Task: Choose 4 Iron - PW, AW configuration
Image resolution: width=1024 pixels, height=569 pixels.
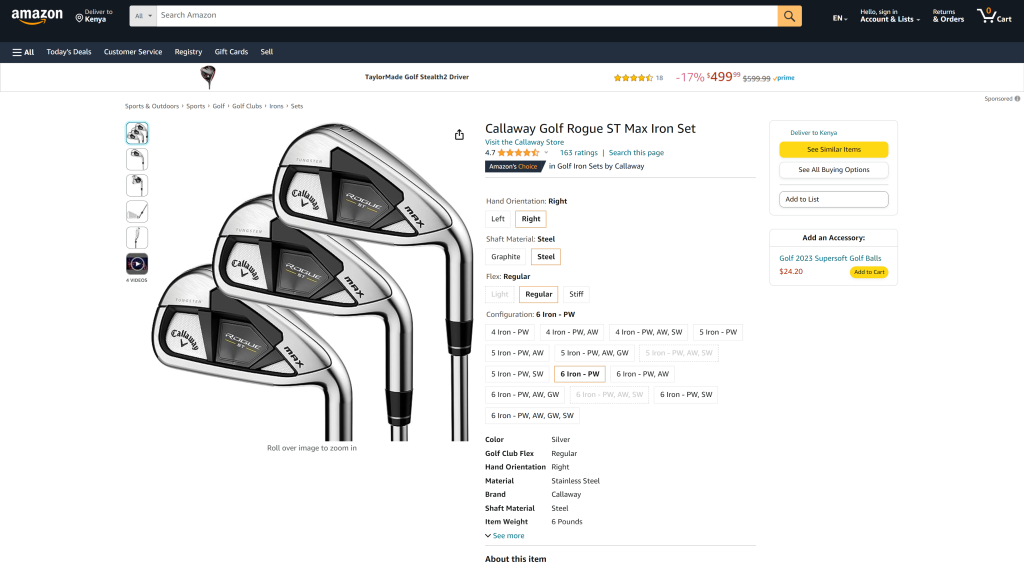Action: tap(572, 333)
